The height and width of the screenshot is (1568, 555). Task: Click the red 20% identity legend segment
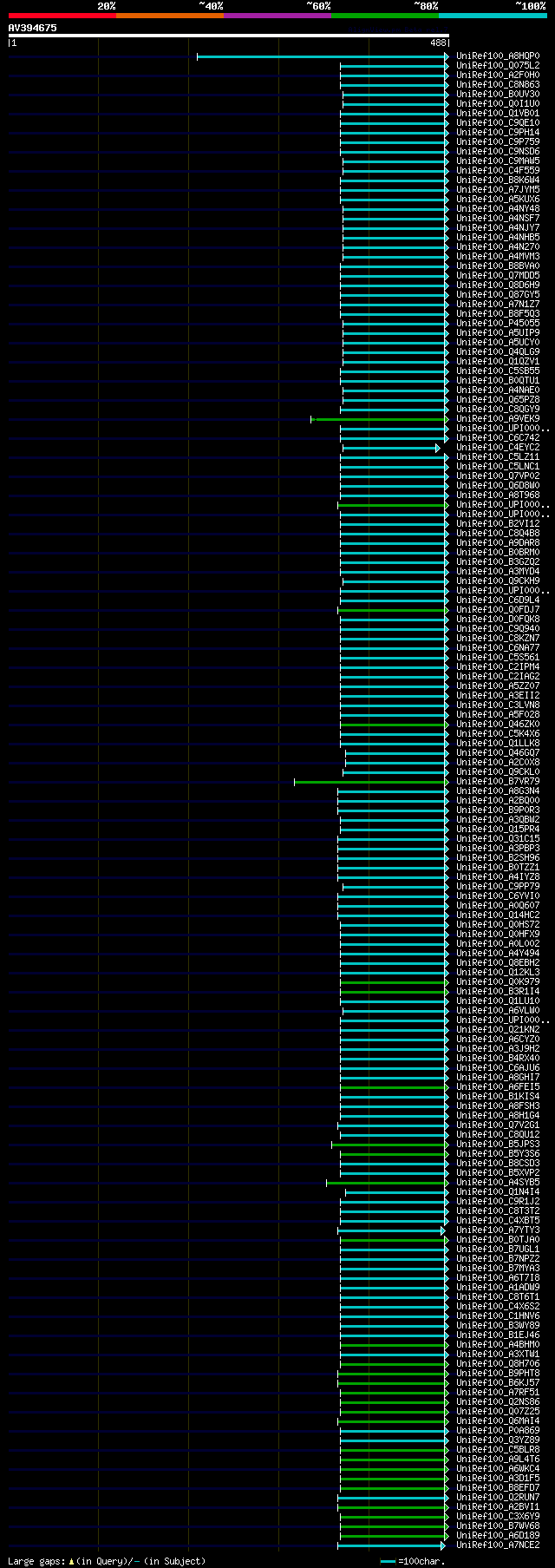point(62,15)
